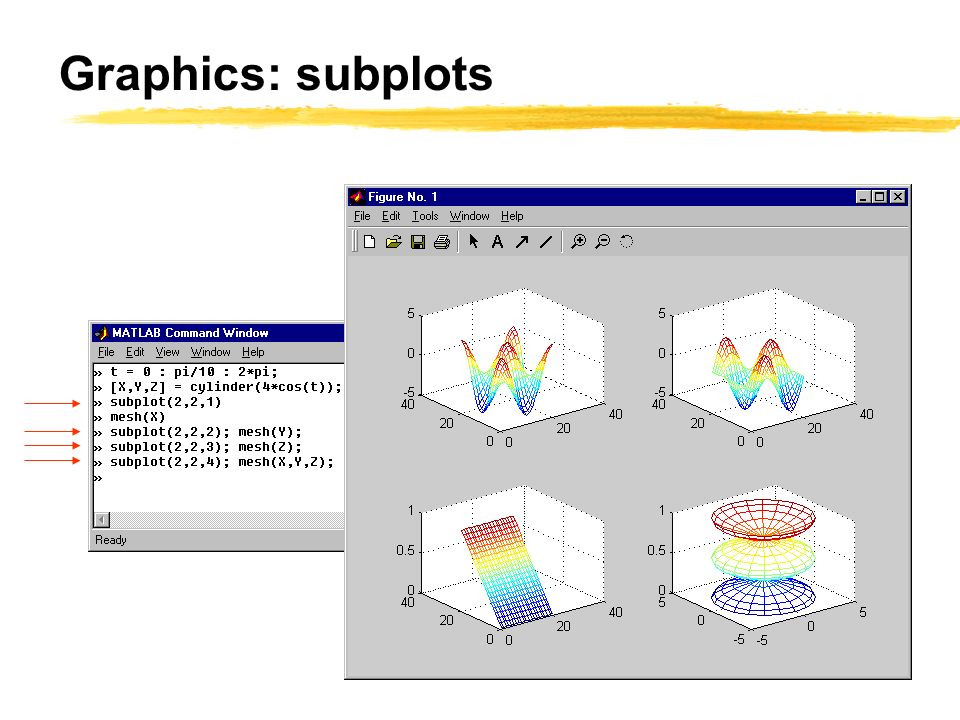Click the MATLAB logo in Figure title bar
This screenshot has width=960, height=720.
click(357, 197)
